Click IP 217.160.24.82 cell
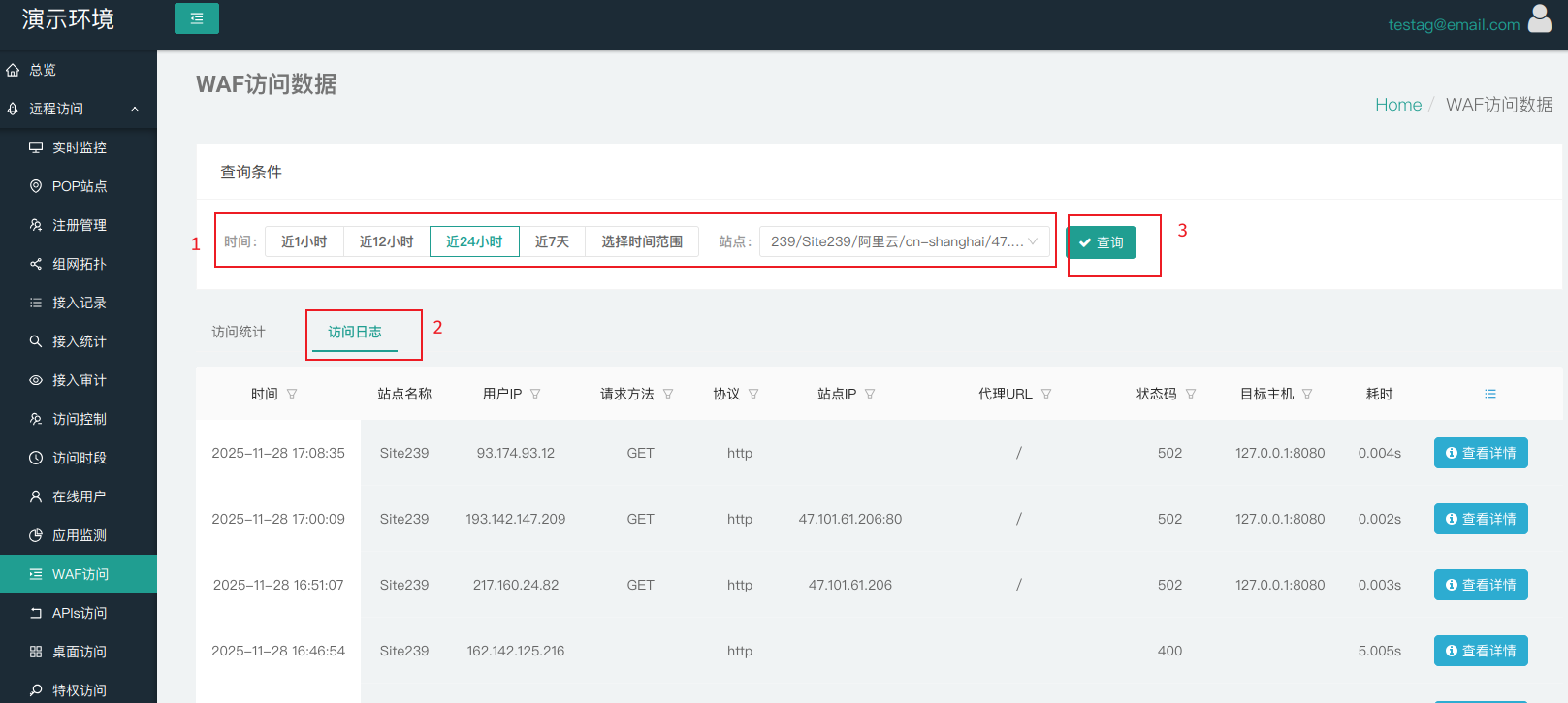 [x=516, y=585]
